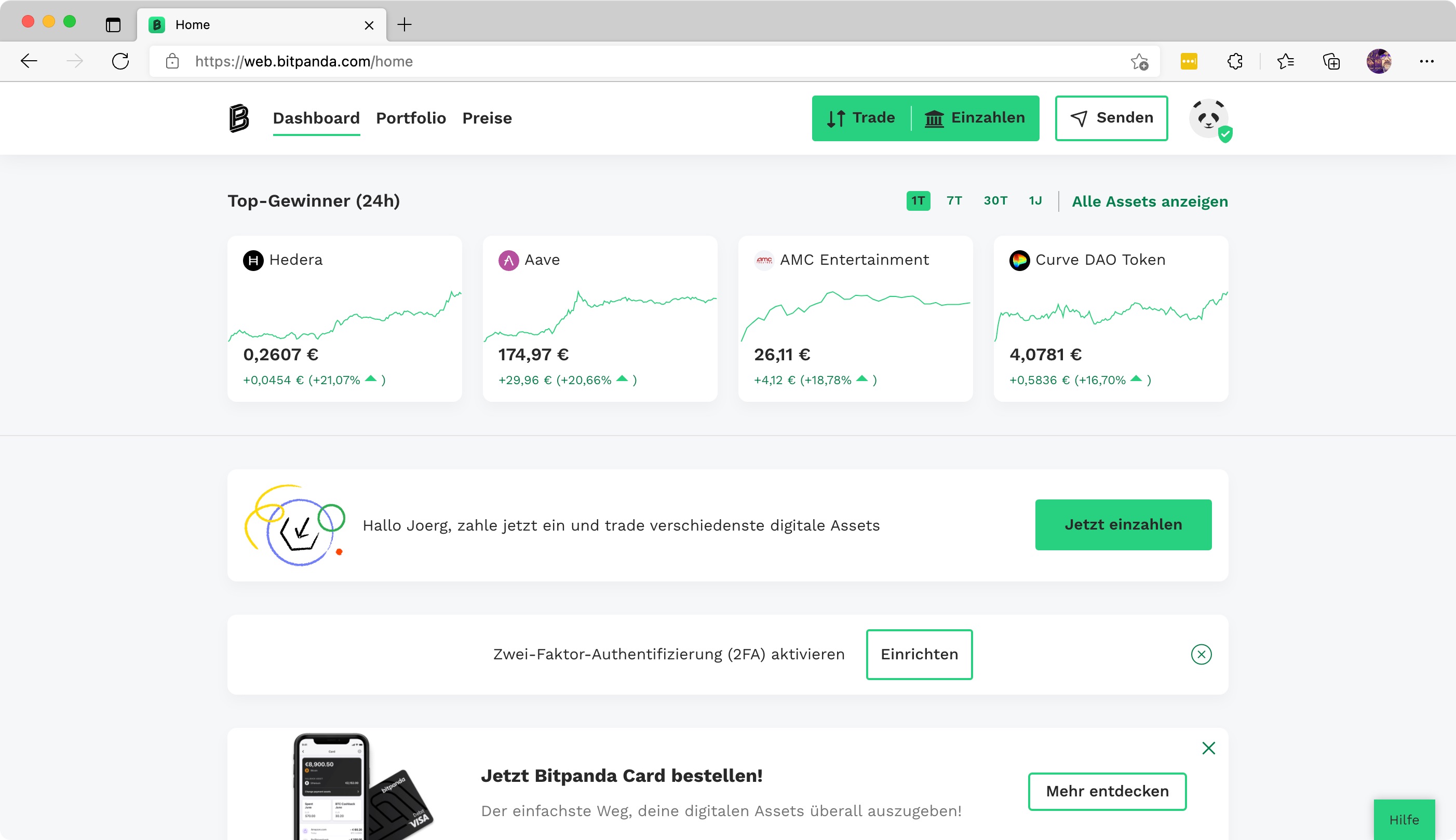Viewport: 1456px width, 840px height.
Task: Click the Jetzt einzahlen button
Action: pos(1123,524)
